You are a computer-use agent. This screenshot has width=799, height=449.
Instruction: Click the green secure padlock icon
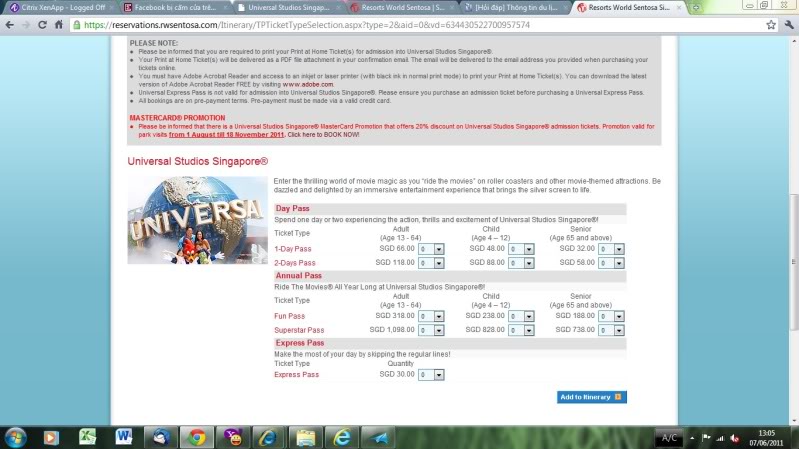tap(77, 25)
